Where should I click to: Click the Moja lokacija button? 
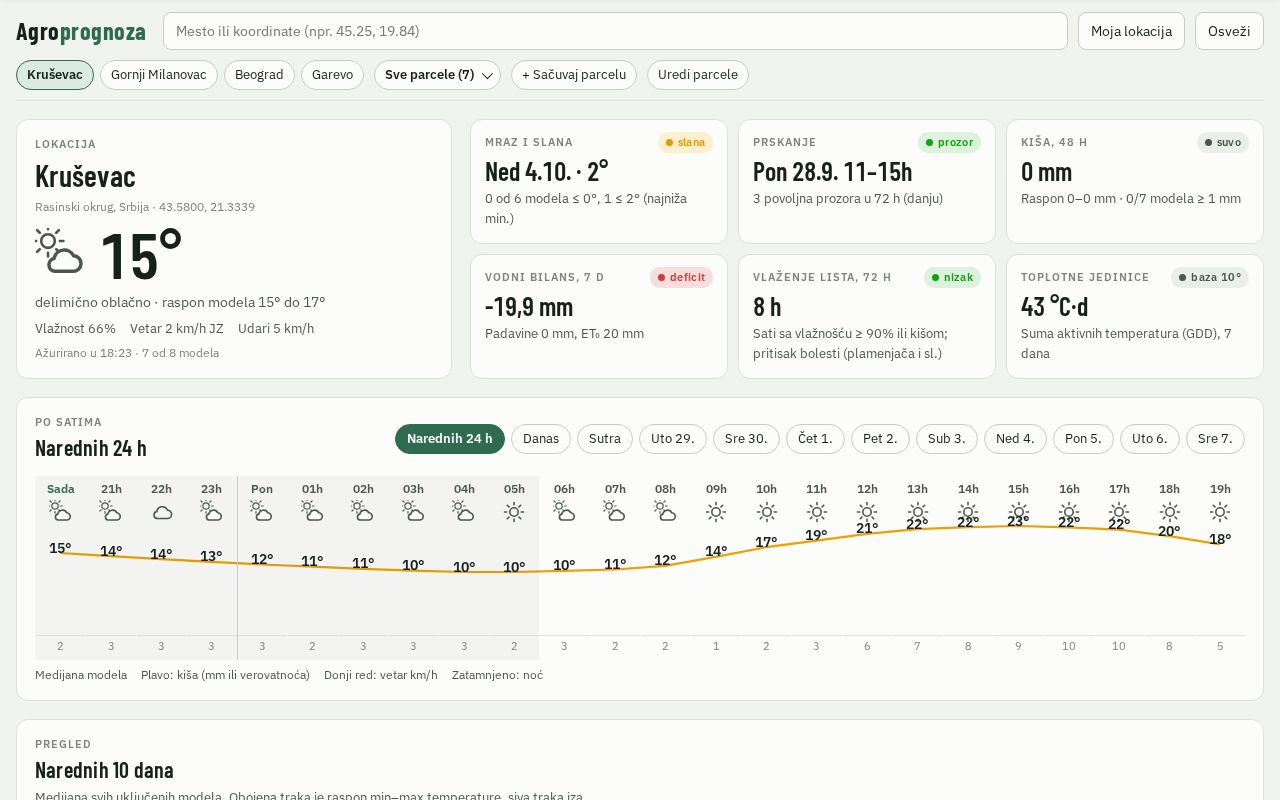(x=1131, y=31)
